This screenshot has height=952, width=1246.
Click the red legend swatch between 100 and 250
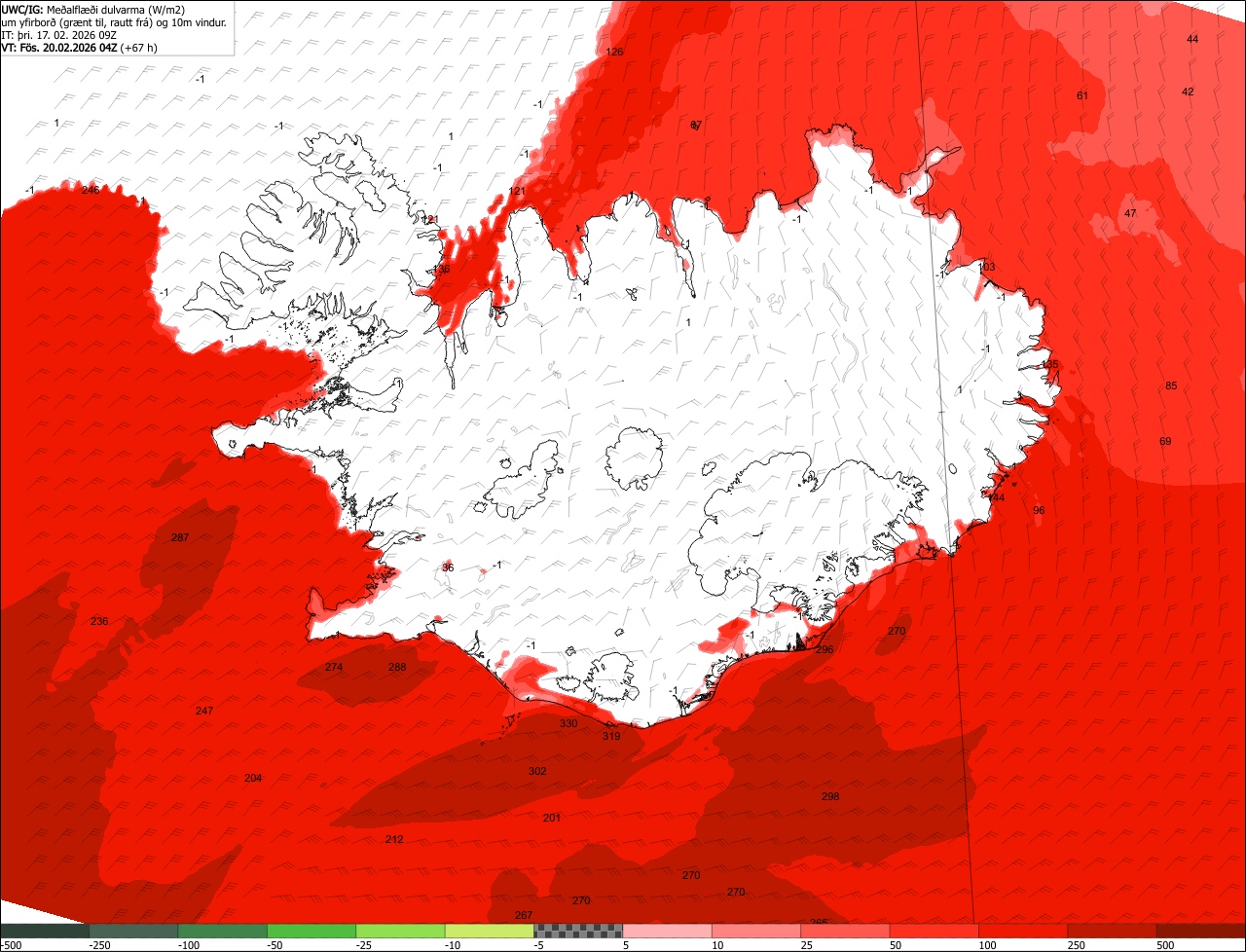[x=1023, y=931]
